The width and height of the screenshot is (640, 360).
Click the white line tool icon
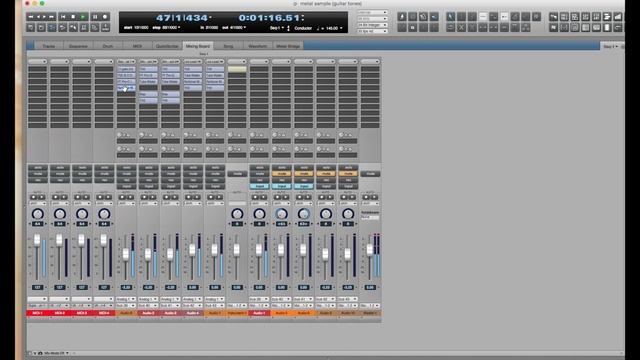tap(483, 17)
